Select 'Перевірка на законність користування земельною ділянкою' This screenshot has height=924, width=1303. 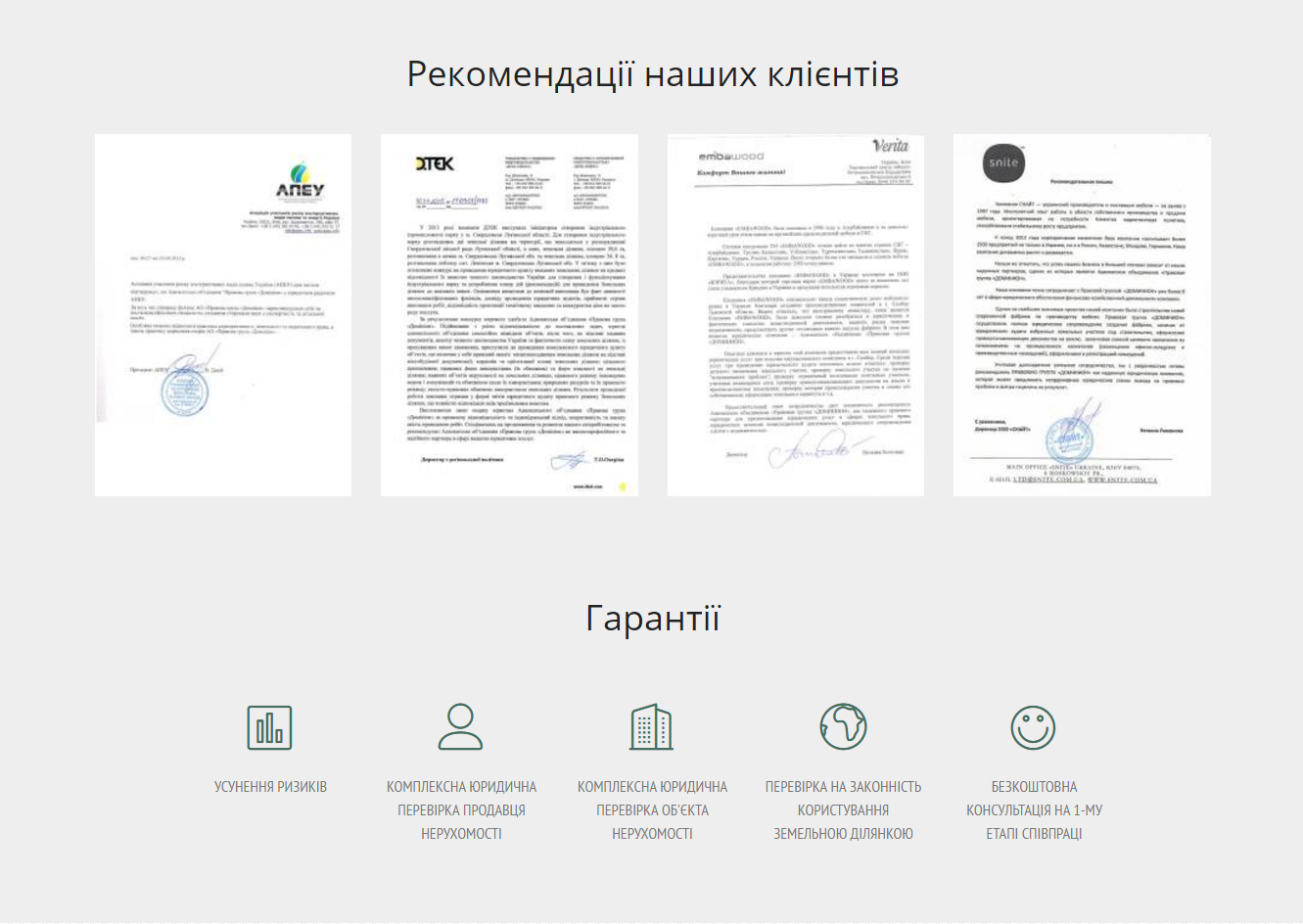click(843, 810)
